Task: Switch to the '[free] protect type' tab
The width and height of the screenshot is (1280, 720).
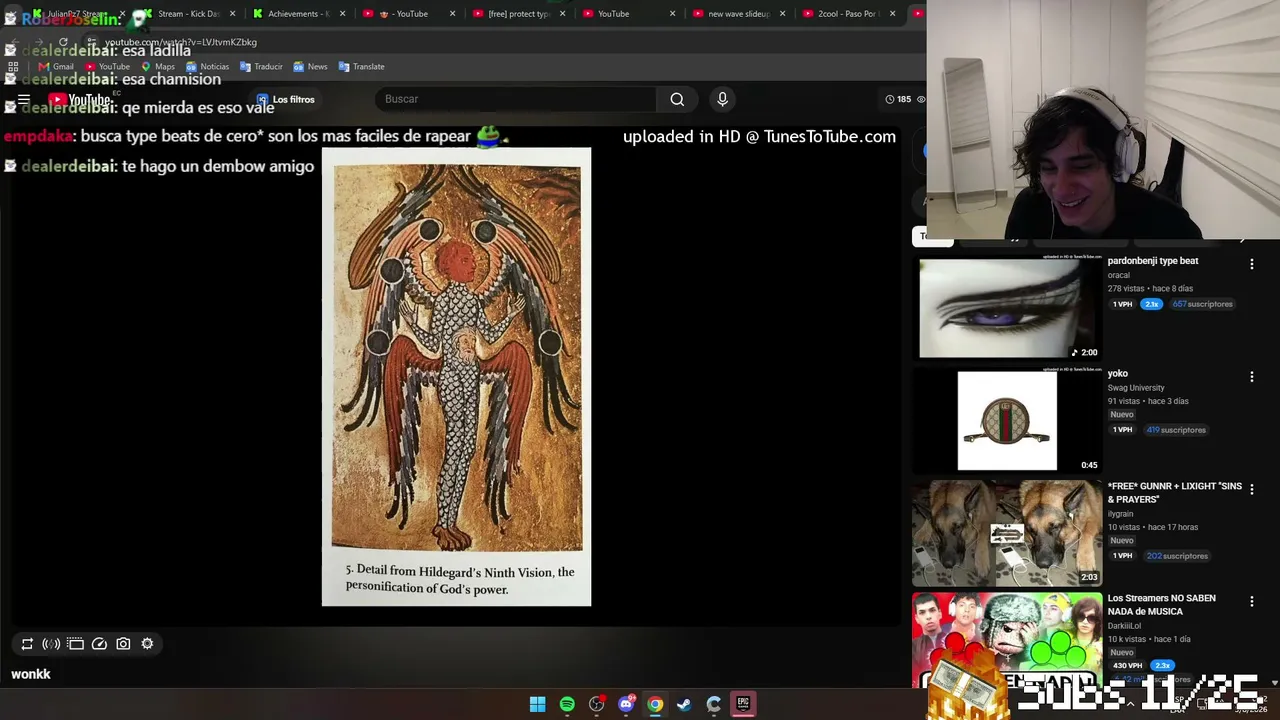Action: [x=518, y=14]
